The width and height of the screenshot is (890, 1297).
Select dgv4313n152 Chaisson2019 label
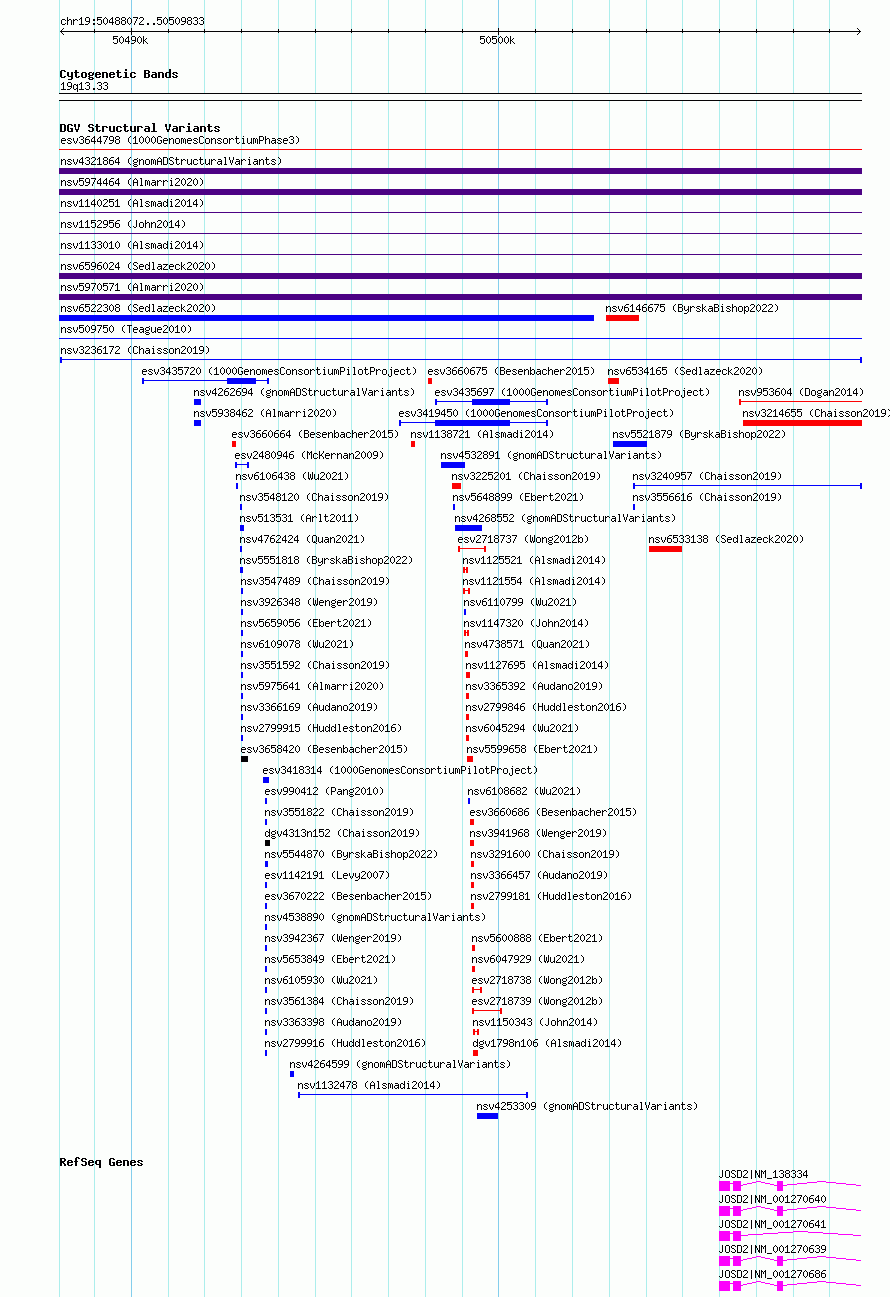coord(342,833)
